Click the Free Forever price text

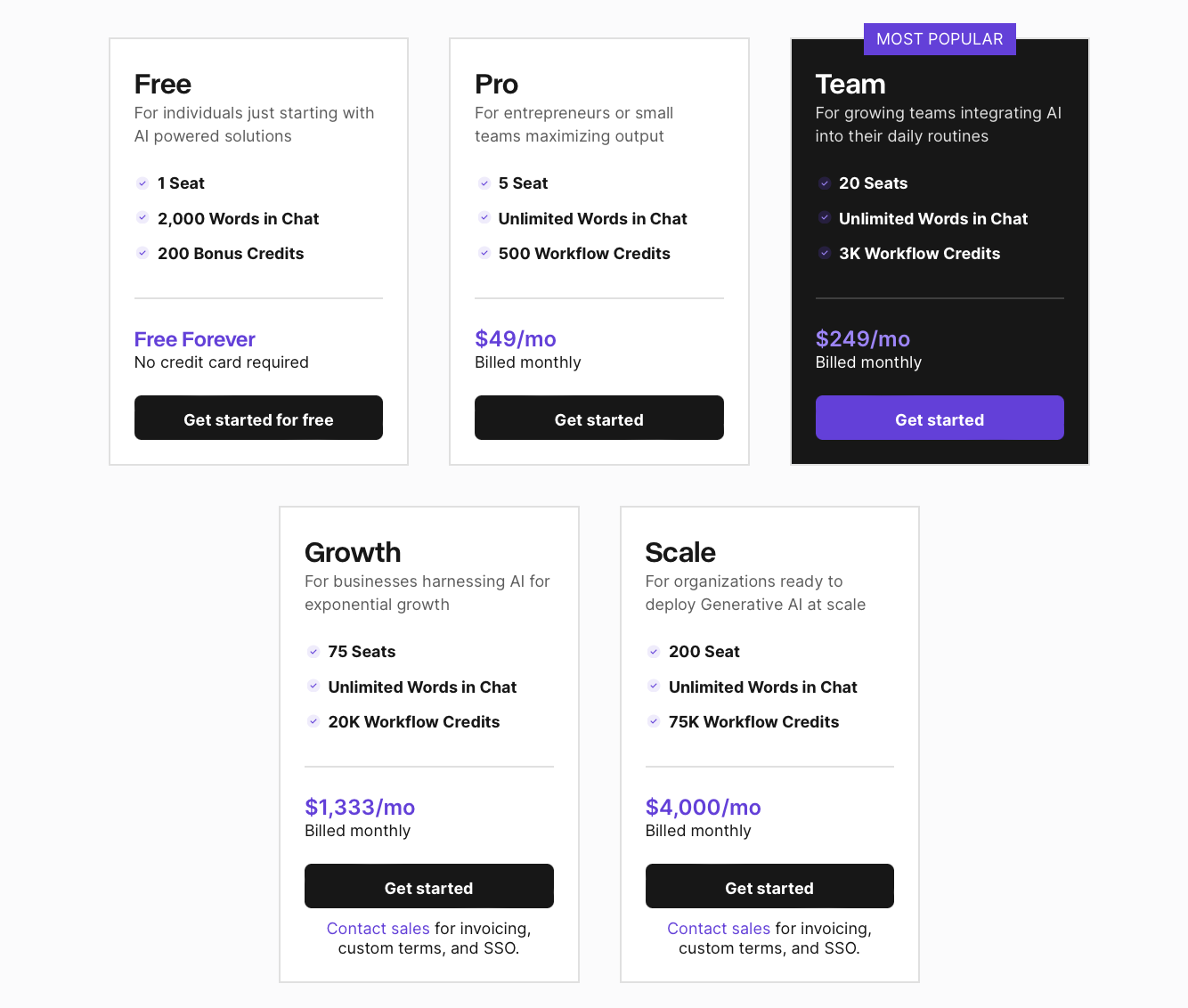(x=194, y=339)
